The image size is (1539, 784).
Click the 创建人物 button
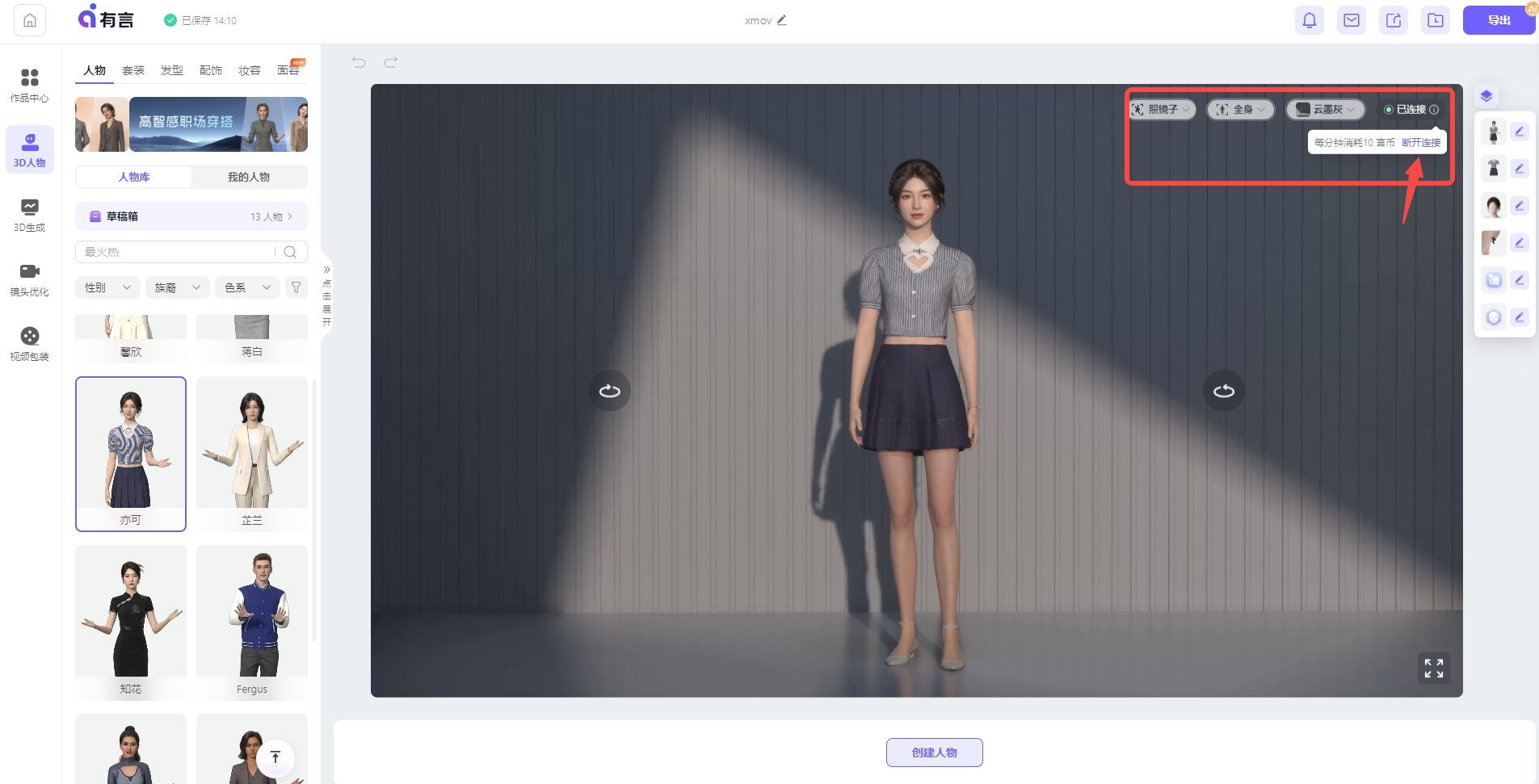(935, 753)
